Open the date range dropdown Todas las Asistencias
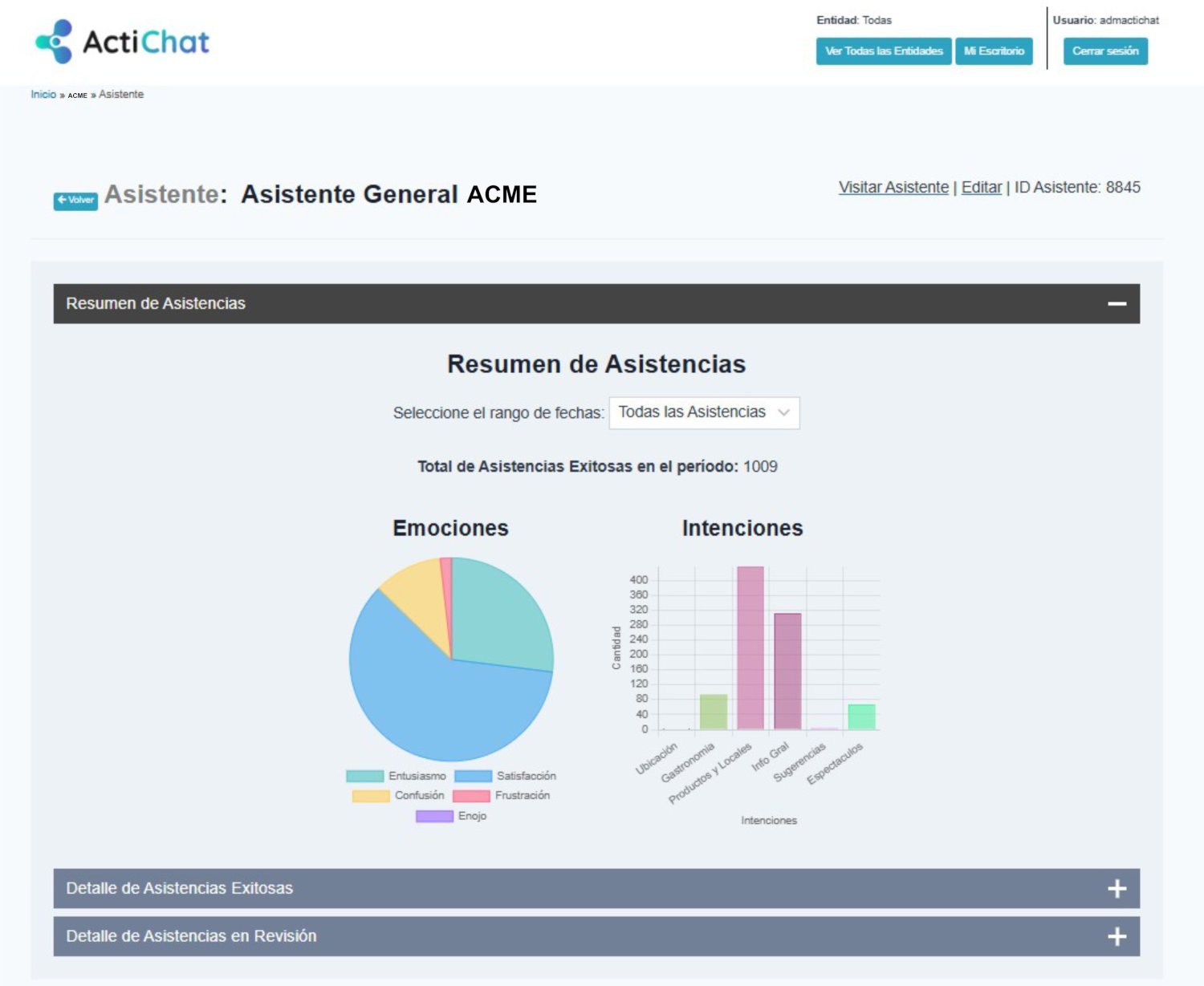 [704, 412]
